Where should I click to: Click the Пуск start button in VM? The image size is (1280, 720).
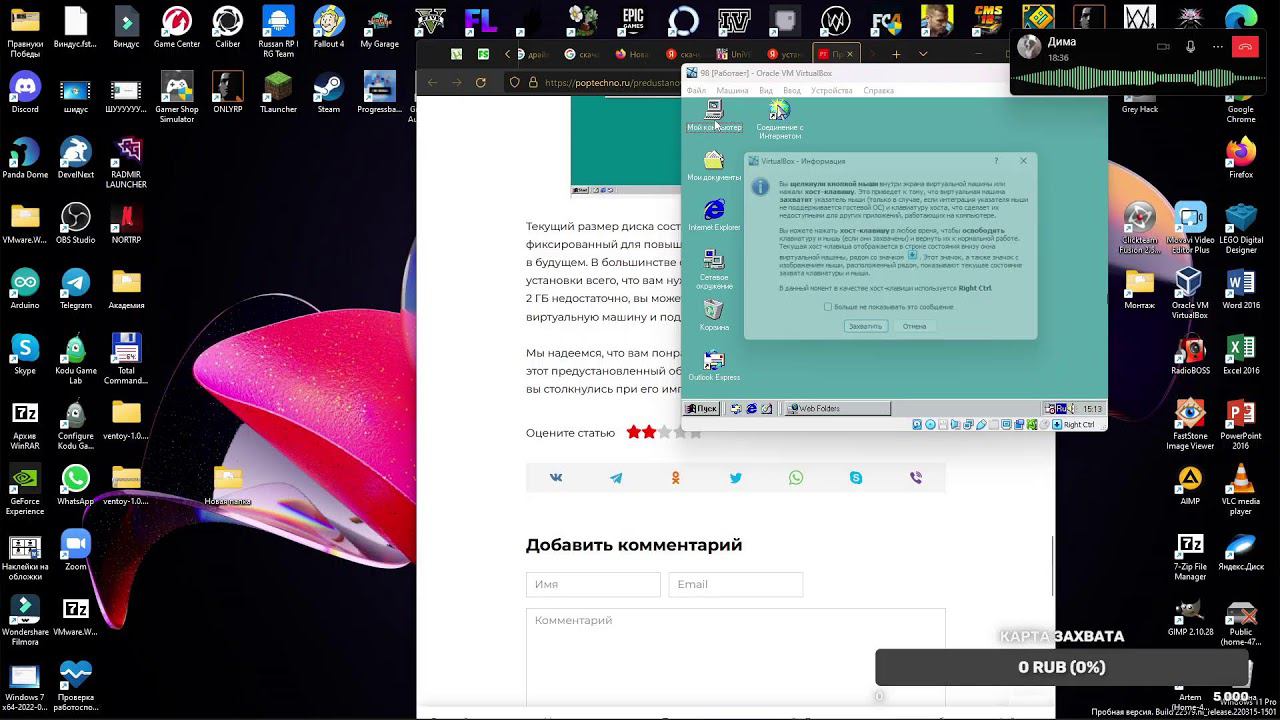(702, 408)
